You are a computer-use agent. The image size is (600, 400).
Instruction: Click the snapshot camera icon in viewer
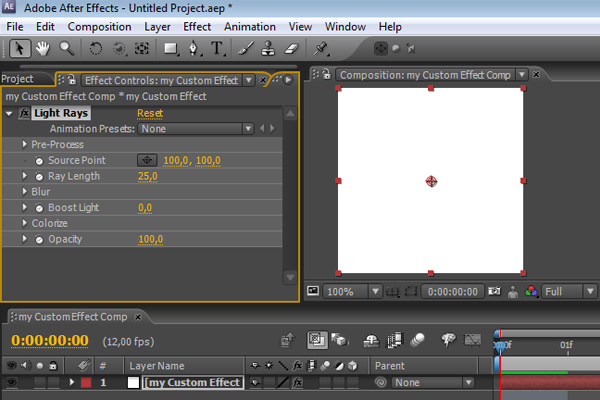[x=494, y=291]
